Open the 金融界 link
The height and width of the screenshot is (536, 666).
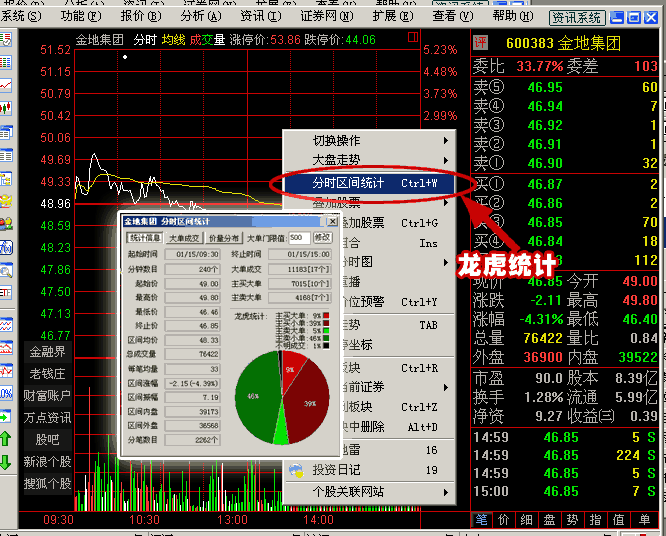[x=48, y=352]
